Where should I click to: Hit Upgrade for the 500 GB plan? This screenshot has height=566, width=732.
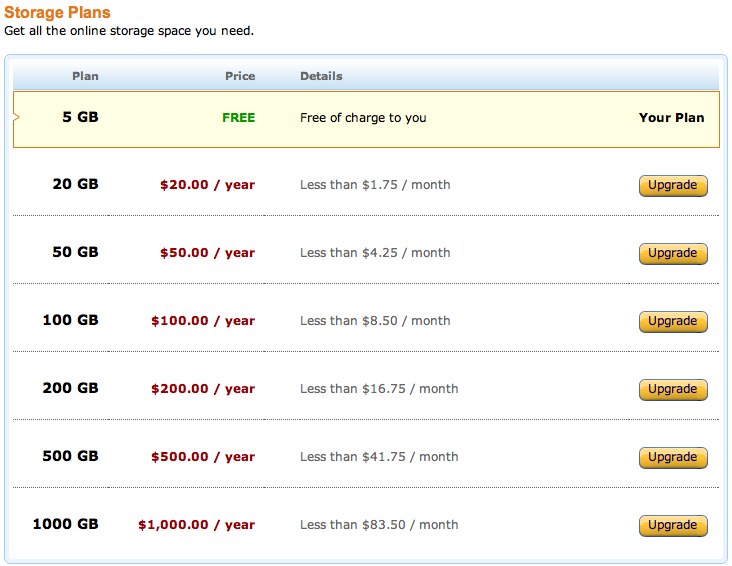672,457
